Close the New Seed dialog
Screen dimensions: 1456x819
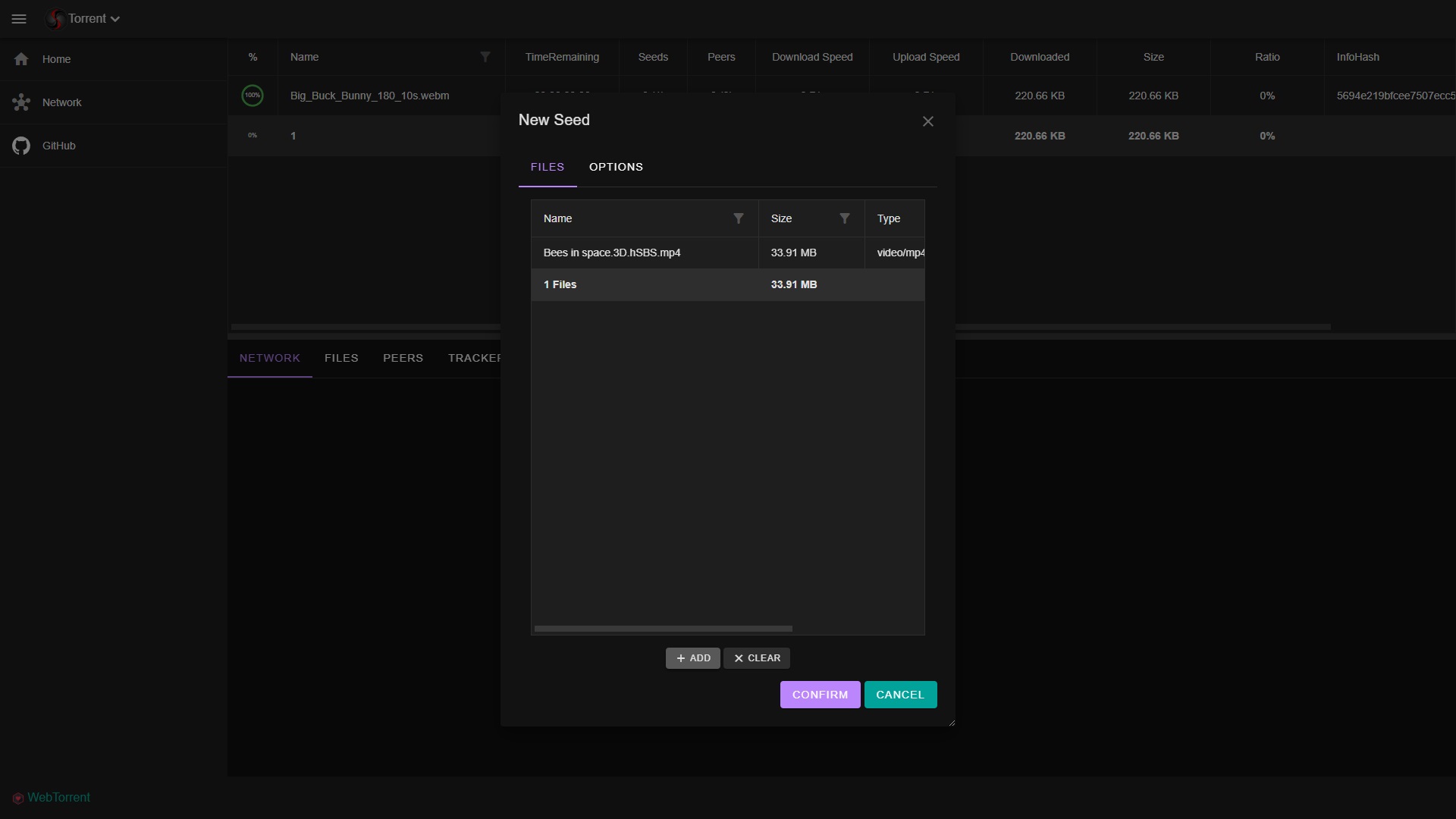click(x=927, y=121)
